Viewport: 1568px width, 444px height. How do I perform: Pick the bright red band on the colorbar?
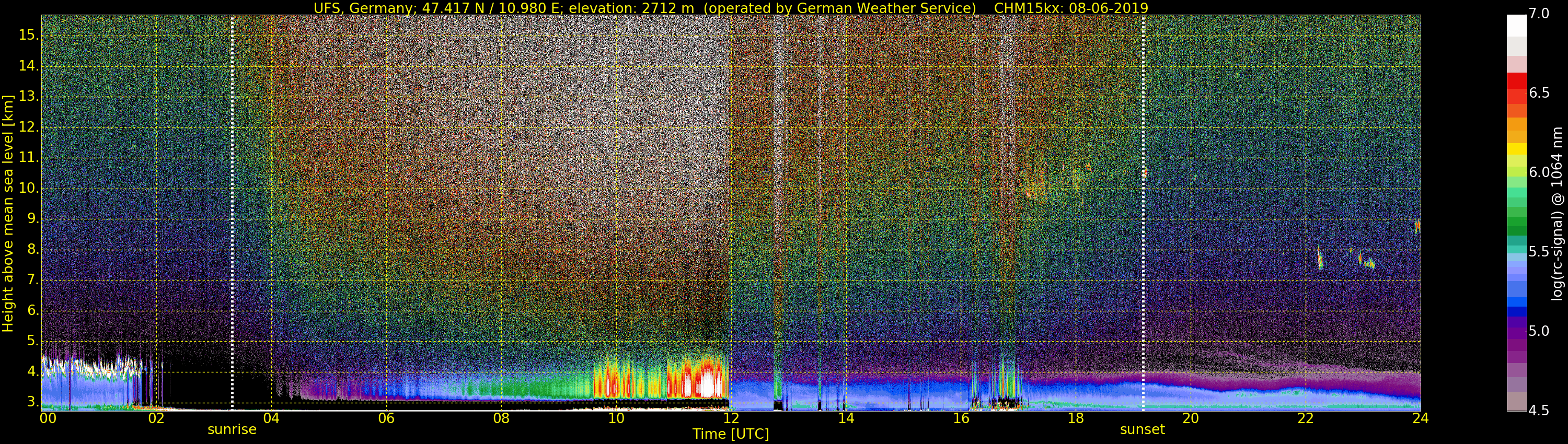click(1516, 81)
